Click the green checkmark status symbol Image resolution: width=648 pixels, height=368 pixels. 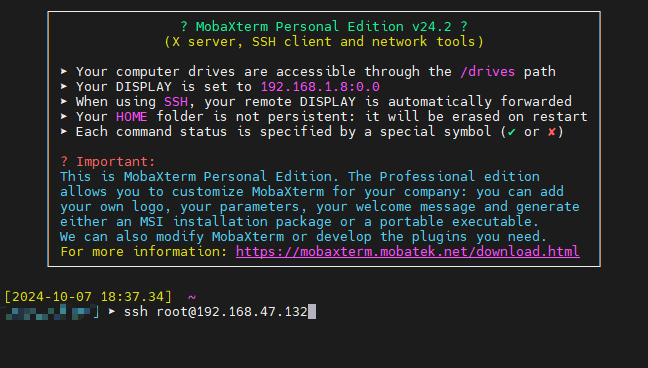(512, 132)
